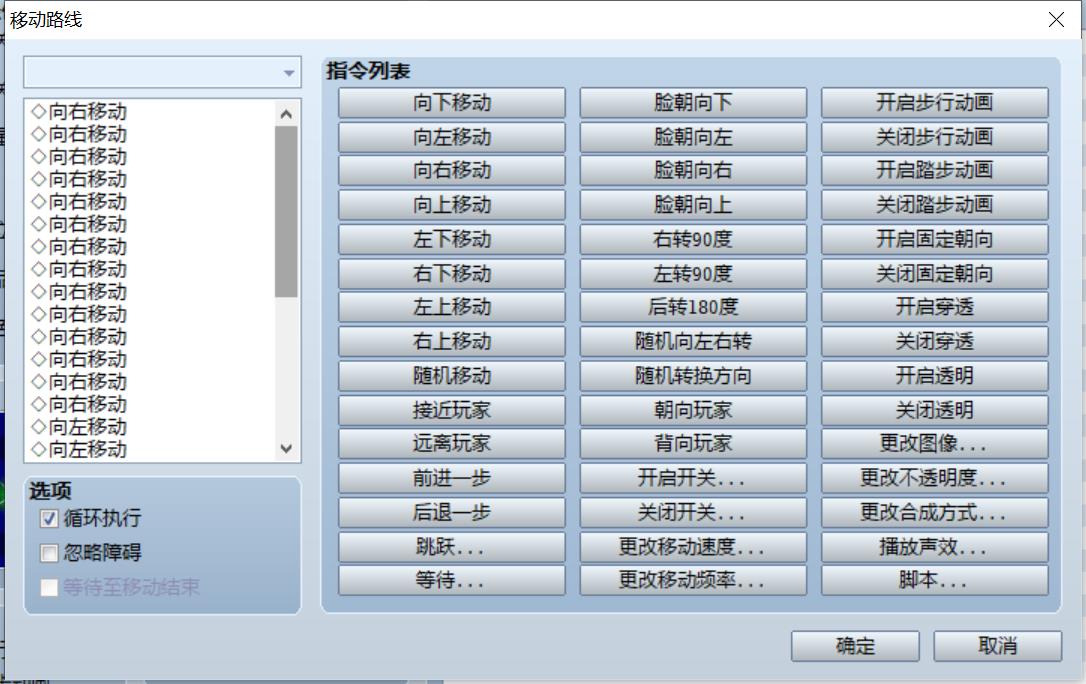The image size is (1086, 684).
Task: Select the 朝向玩家 command
Action: (693, 410)
